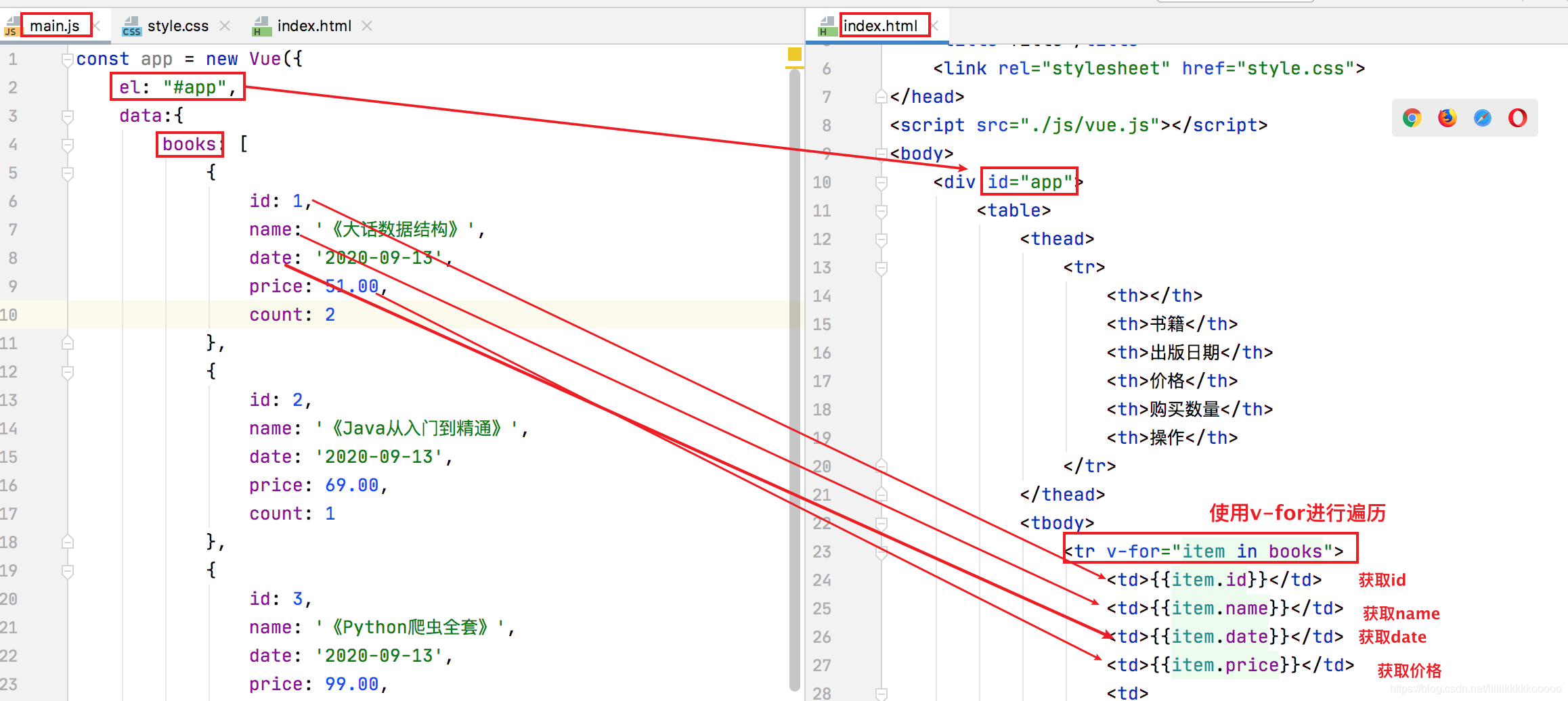Close the main.js tab
The height and width of the screenshot is (701, 1568).
point(97,26)
